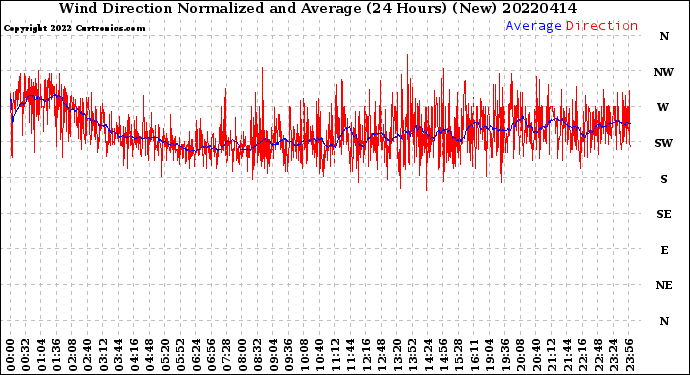Click the '19:36' time axis label

point(505,355)
